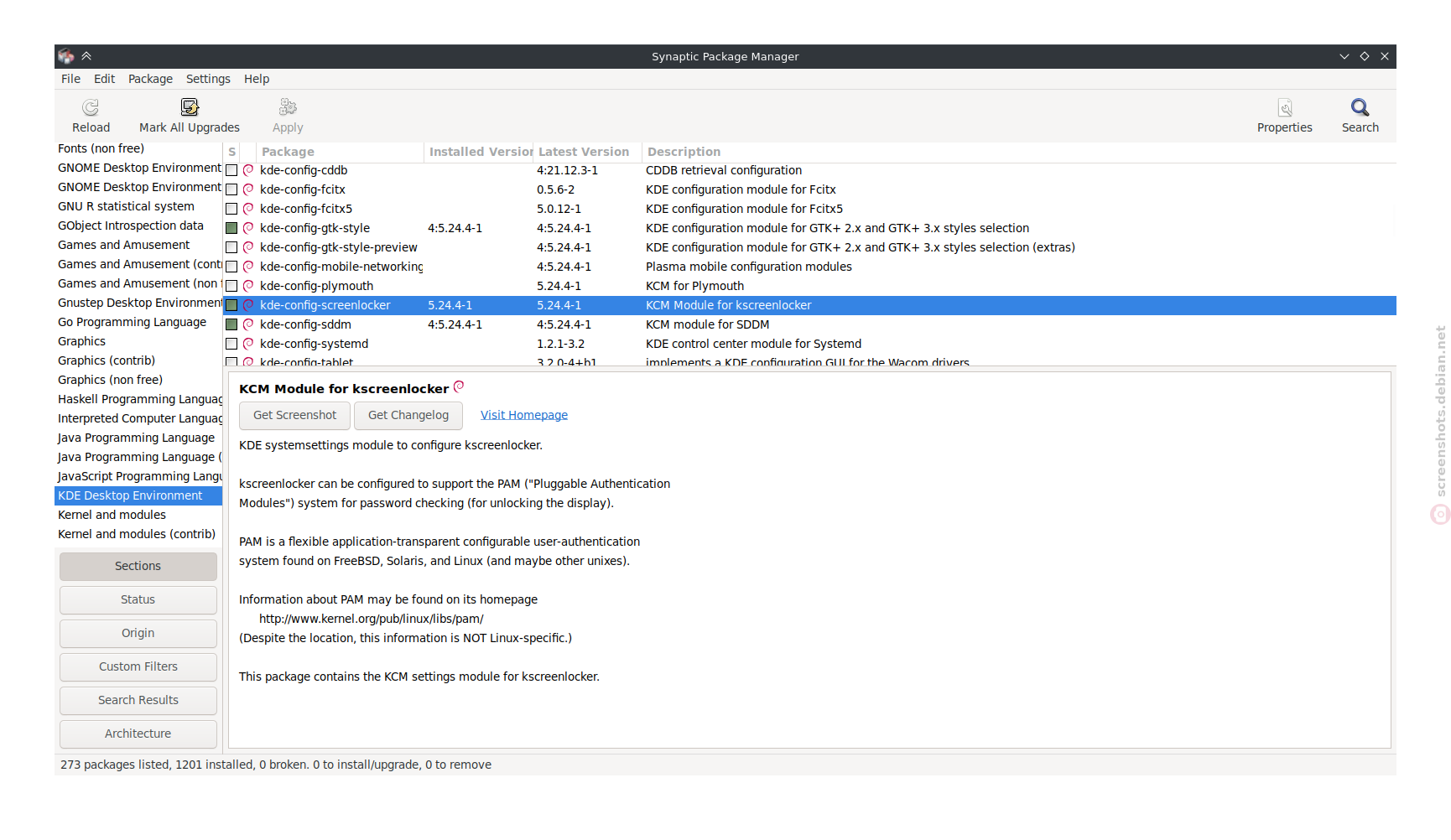Open package Properties from the toolbar
The width and height of the screenshot is (1451, 840).
tap(1285, 107)
